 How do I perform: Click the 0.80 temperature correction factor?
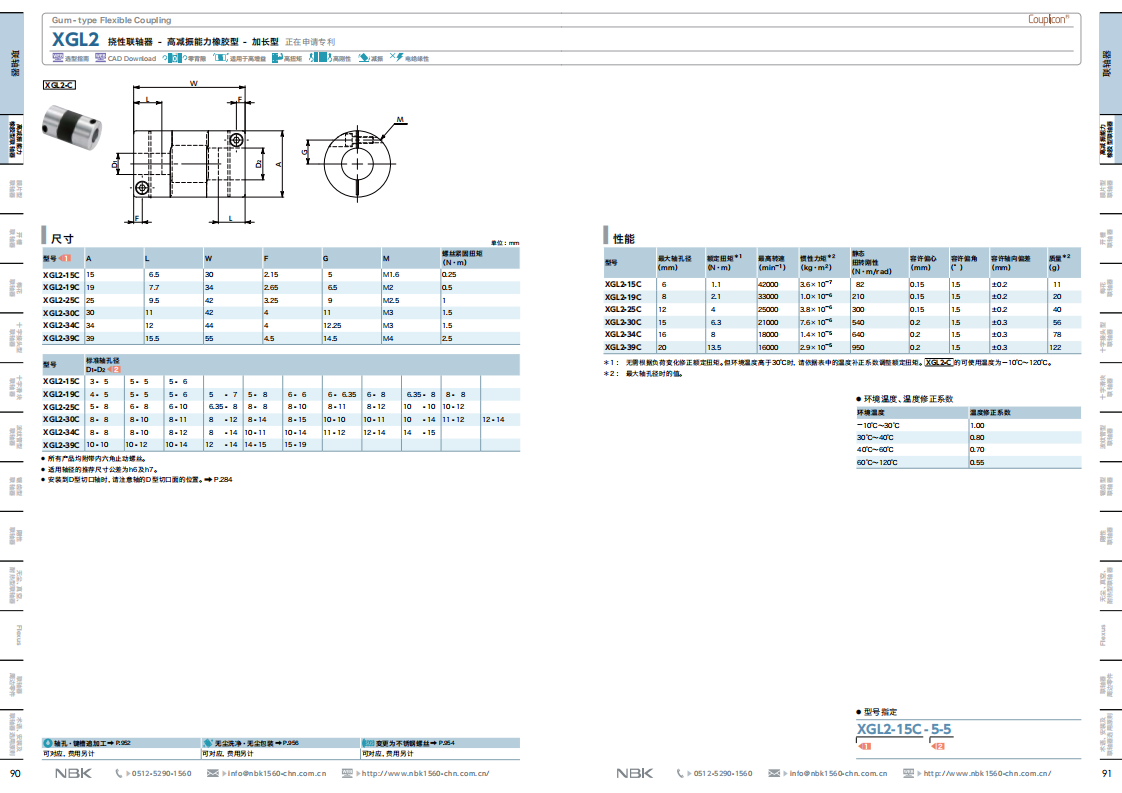[x=977, y=438]
